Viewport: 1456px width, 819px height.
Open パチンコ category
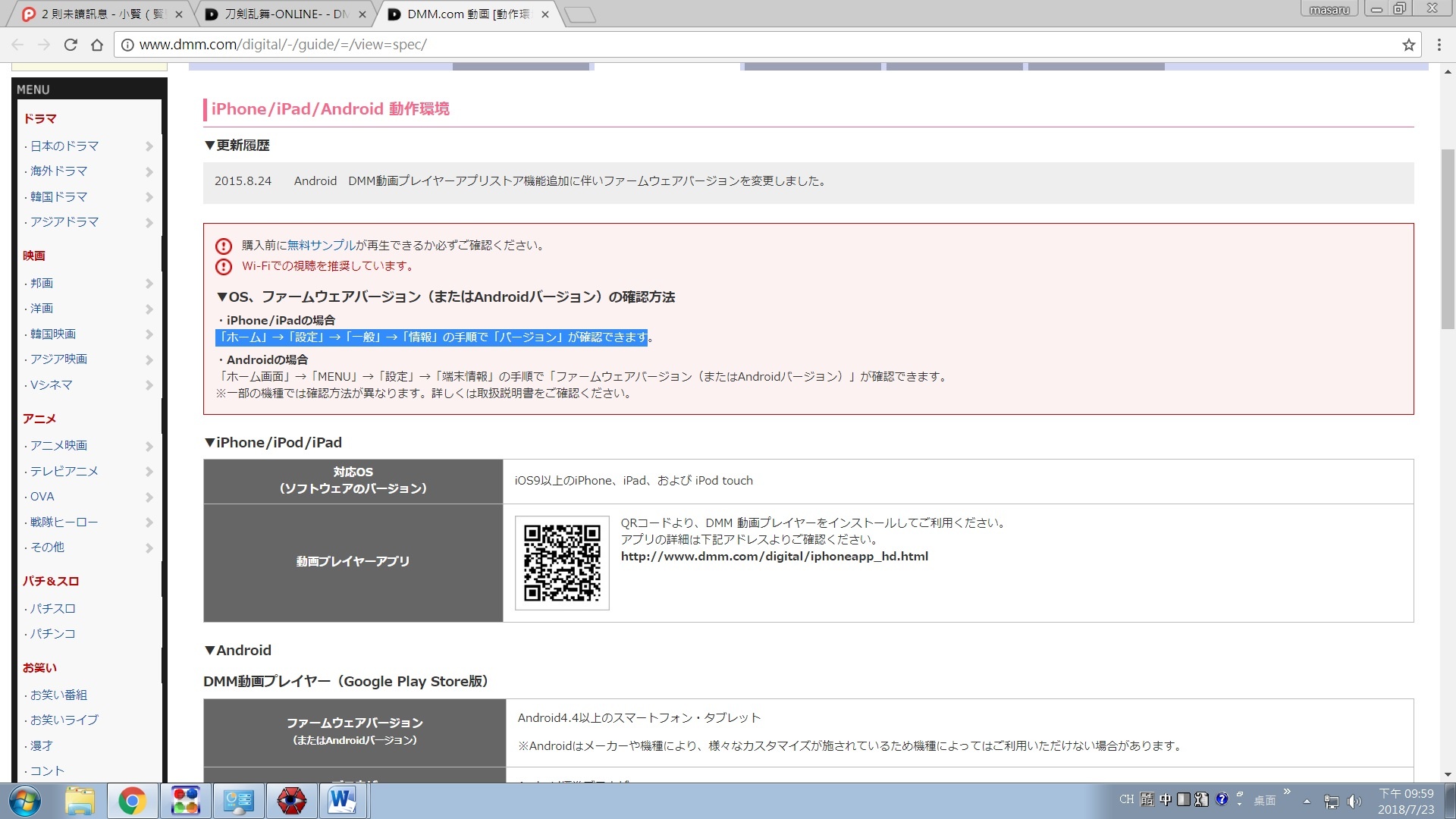pyautogui.click(x=53, y=633)
